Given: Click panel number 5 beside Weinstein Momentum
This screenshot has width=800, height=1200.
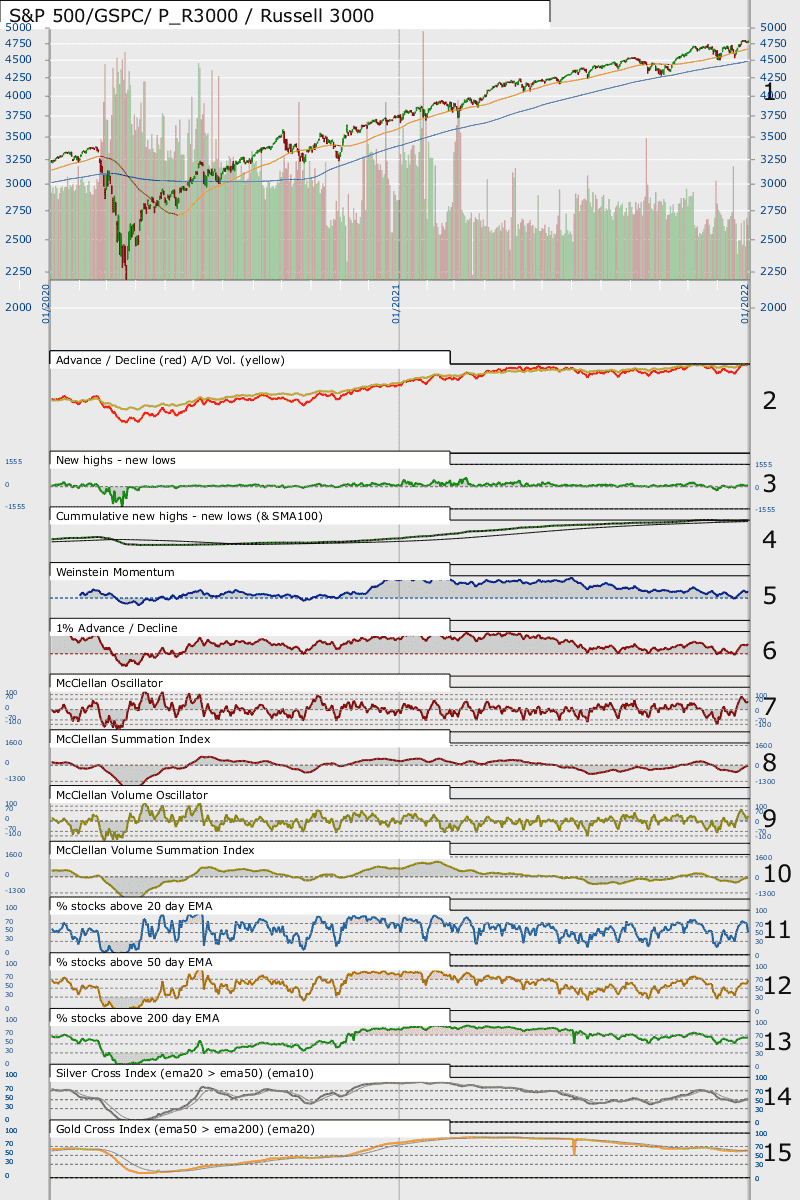Looking at the screenshot, I should (x=769, y=597).
